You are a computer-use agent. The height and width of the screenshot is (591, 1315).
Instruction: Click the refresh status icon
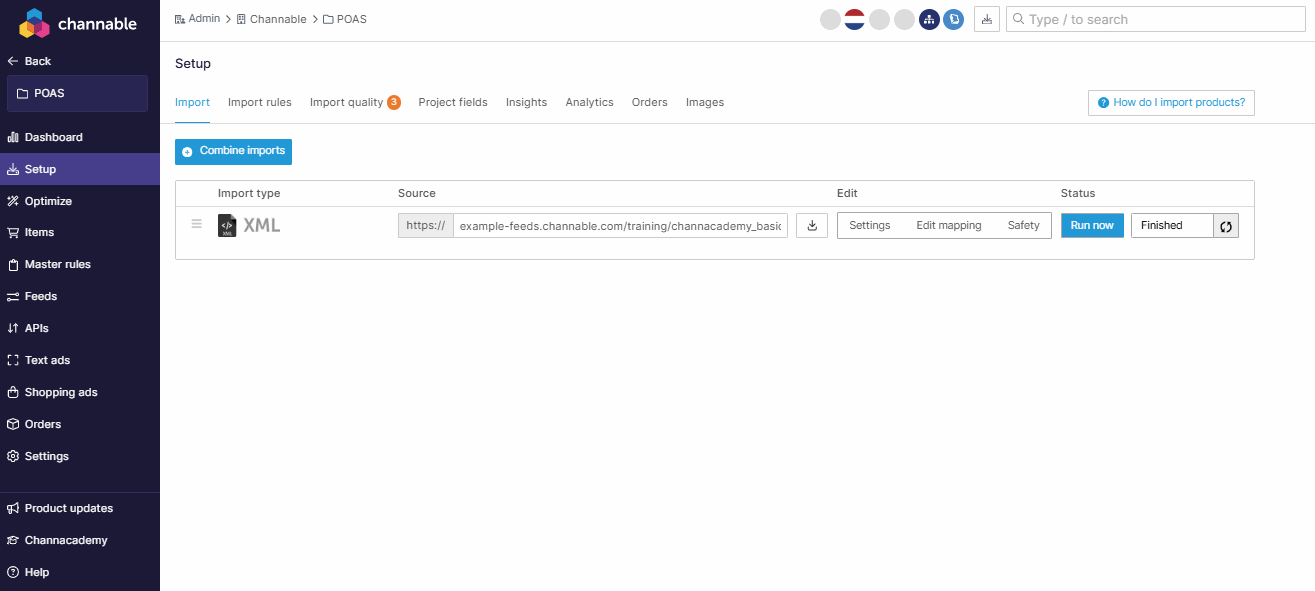[1227, 226]
